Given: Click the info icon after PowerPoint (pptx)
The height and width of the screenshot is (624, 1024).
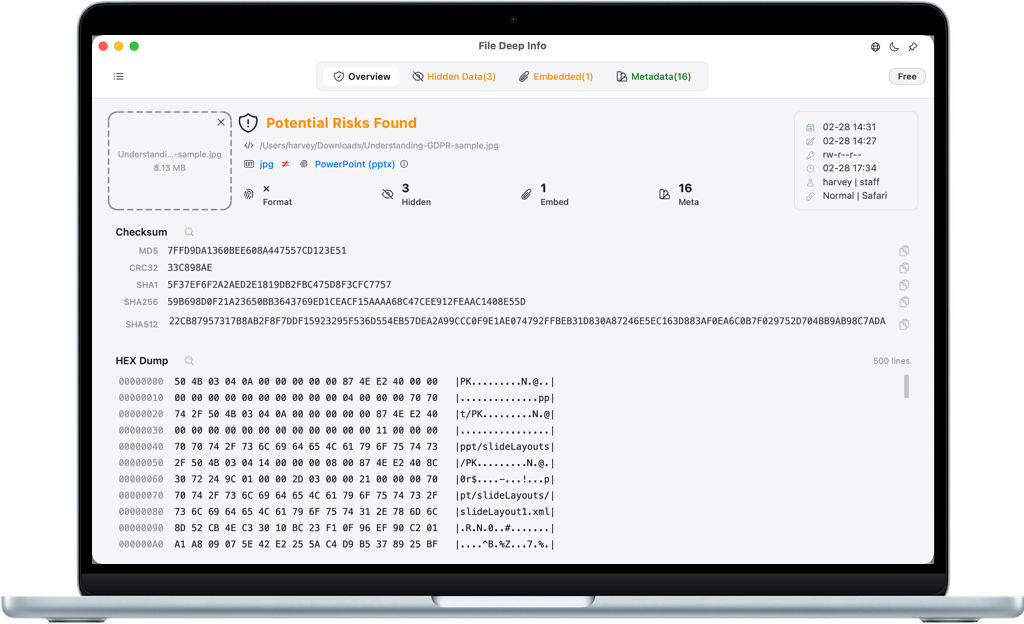Looking at the screenshot, I should tap(402, 164).
